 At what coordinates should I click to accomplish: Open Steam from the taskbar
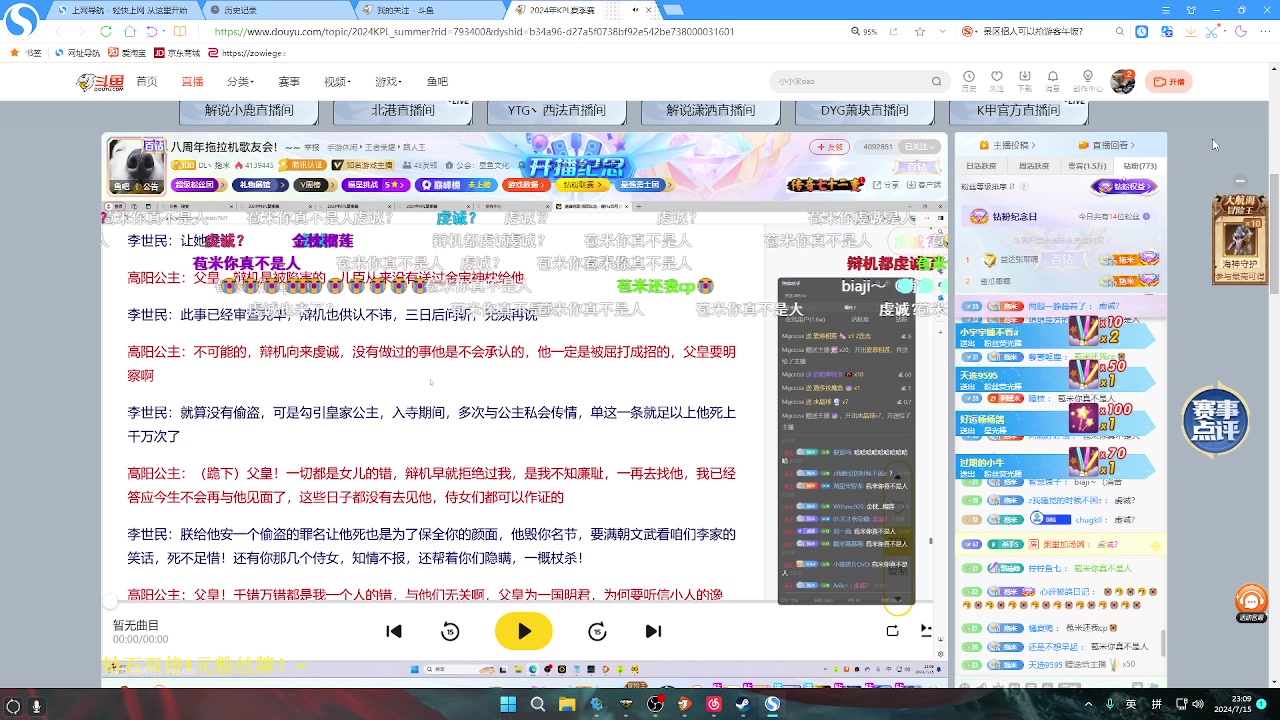coord(743,704)
